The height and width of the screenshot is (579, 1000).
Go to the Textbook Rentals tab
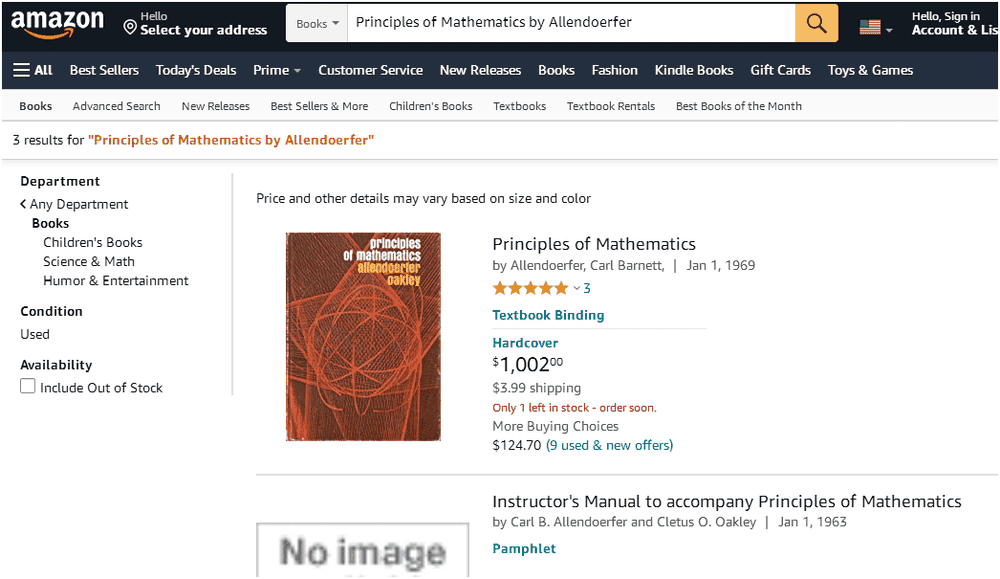tap(610, 106)
